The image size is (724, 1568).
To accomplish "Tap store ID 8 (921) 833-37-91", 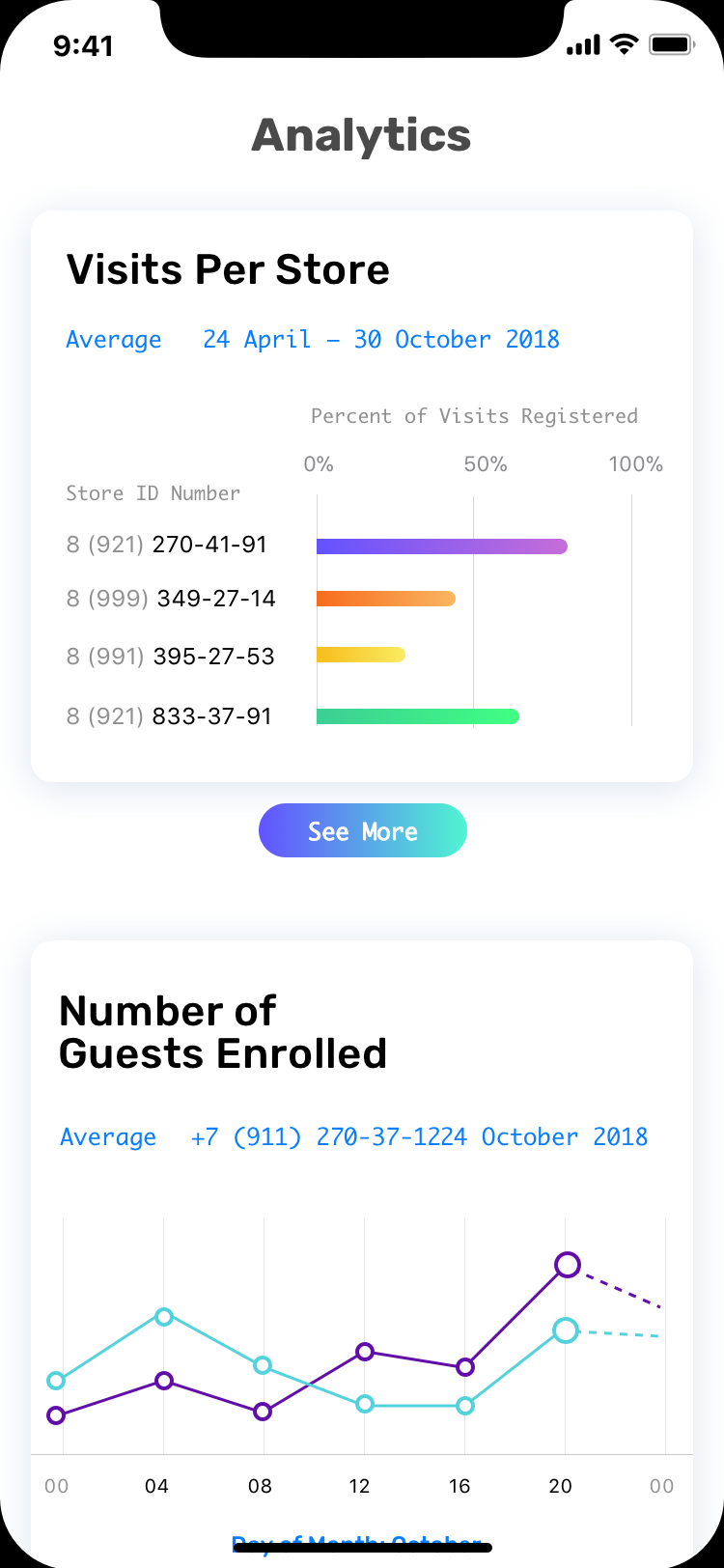I will pos(169,716).
